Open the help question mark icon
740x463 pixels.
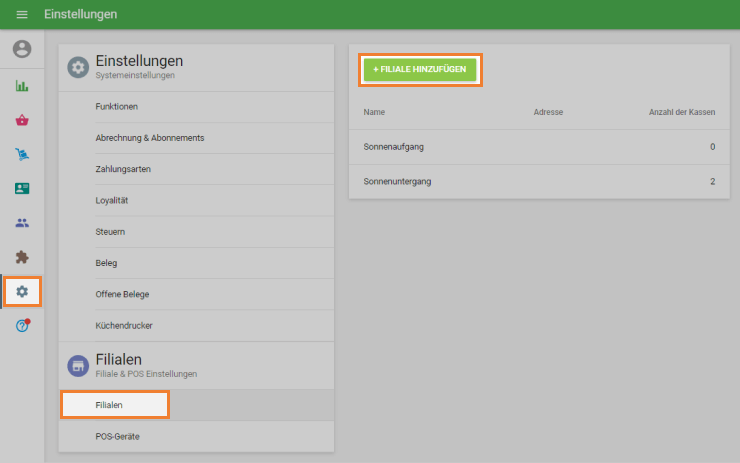(22, 326)
